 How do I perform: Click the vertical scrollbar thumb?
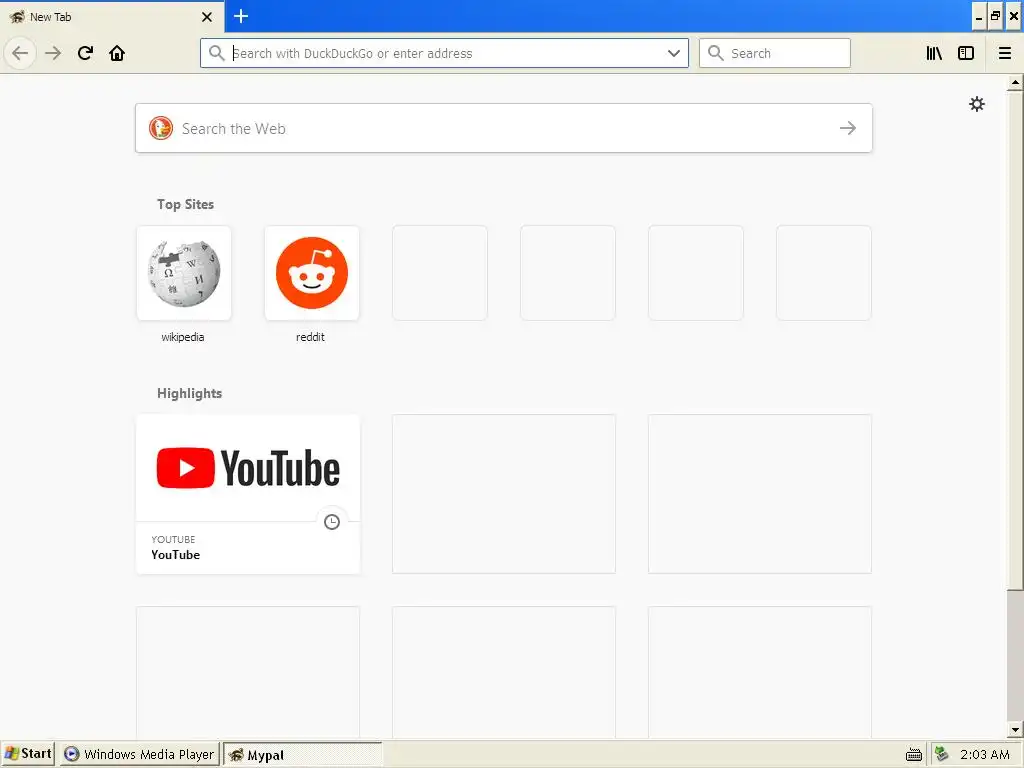tap(1015, 340)
